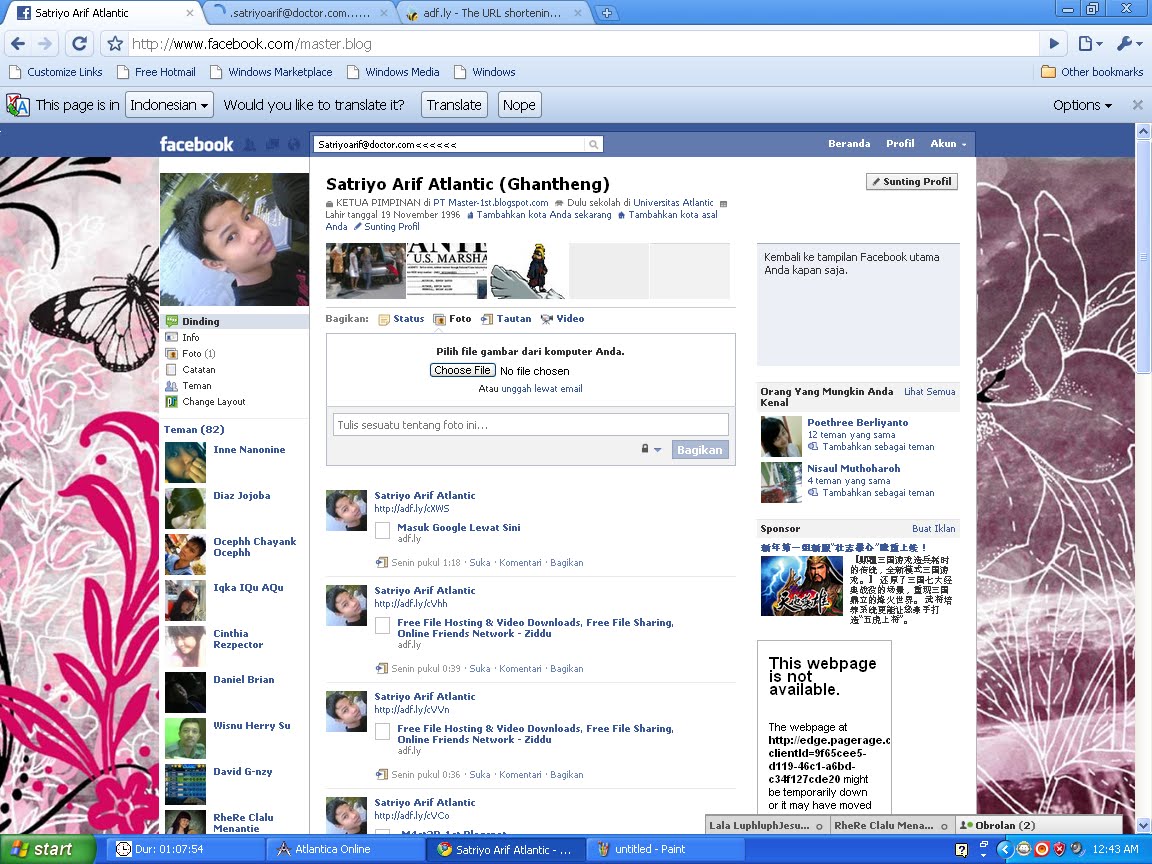Add Poethree Berliyanto as friend

[878, 447]
